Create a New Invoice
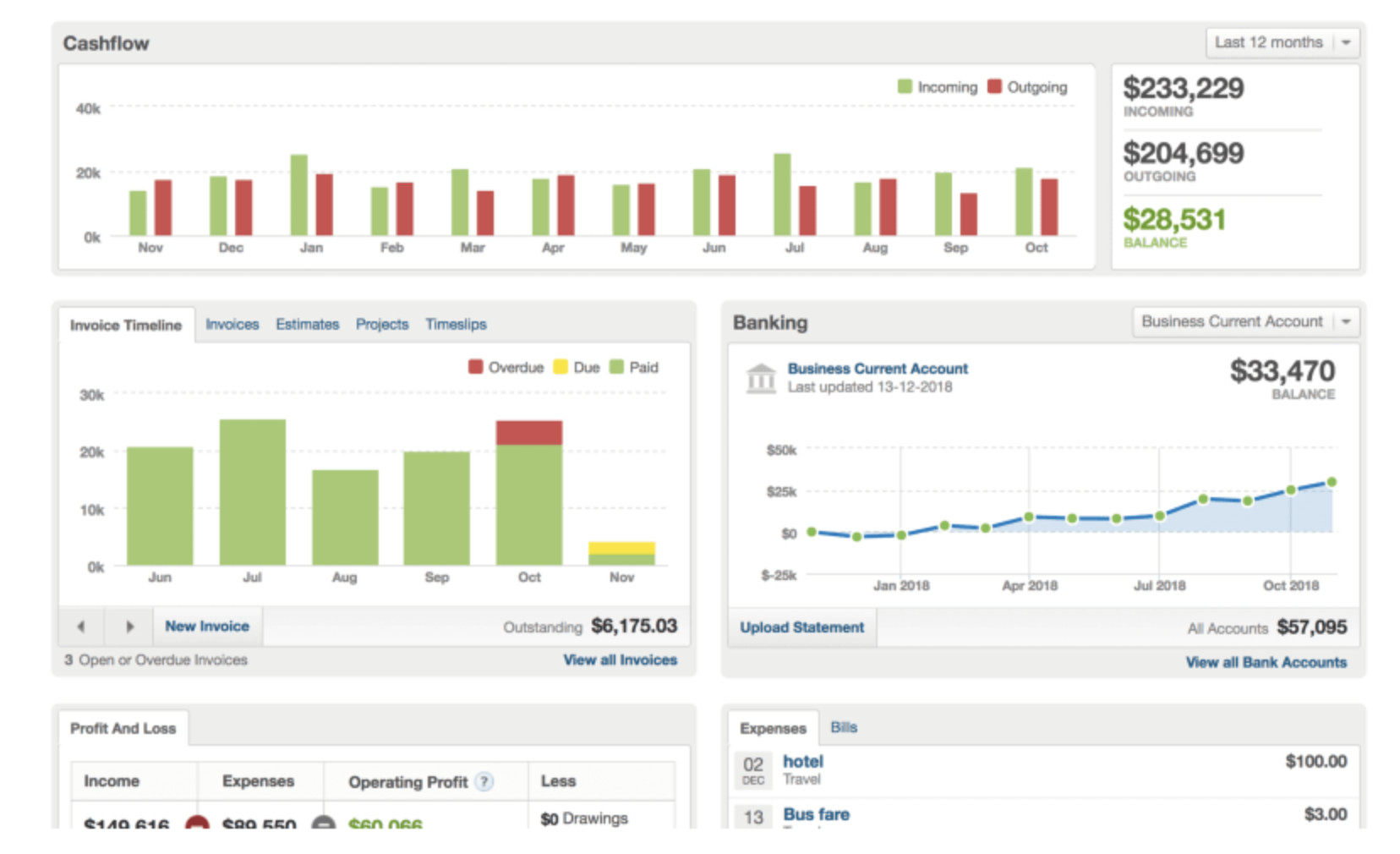 pyautogui.click(x=207, y=627)
